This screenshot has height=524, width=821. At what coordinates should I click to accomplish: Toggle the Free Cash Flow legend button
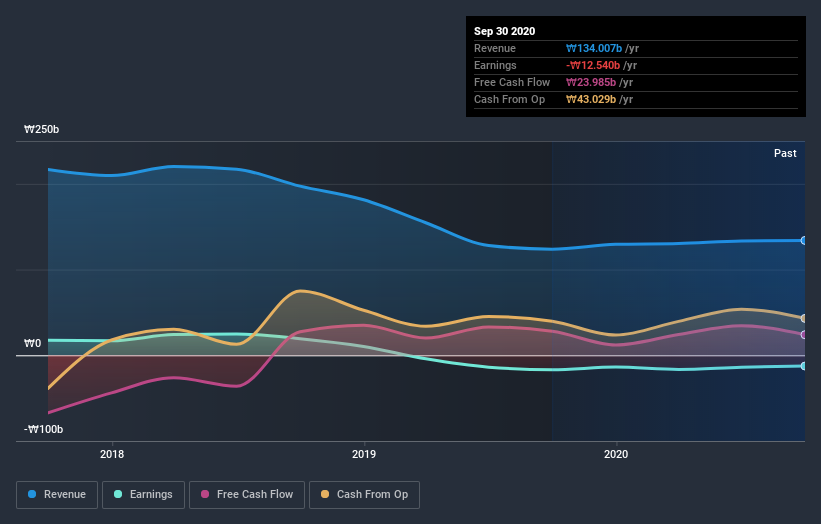[247, 495]
